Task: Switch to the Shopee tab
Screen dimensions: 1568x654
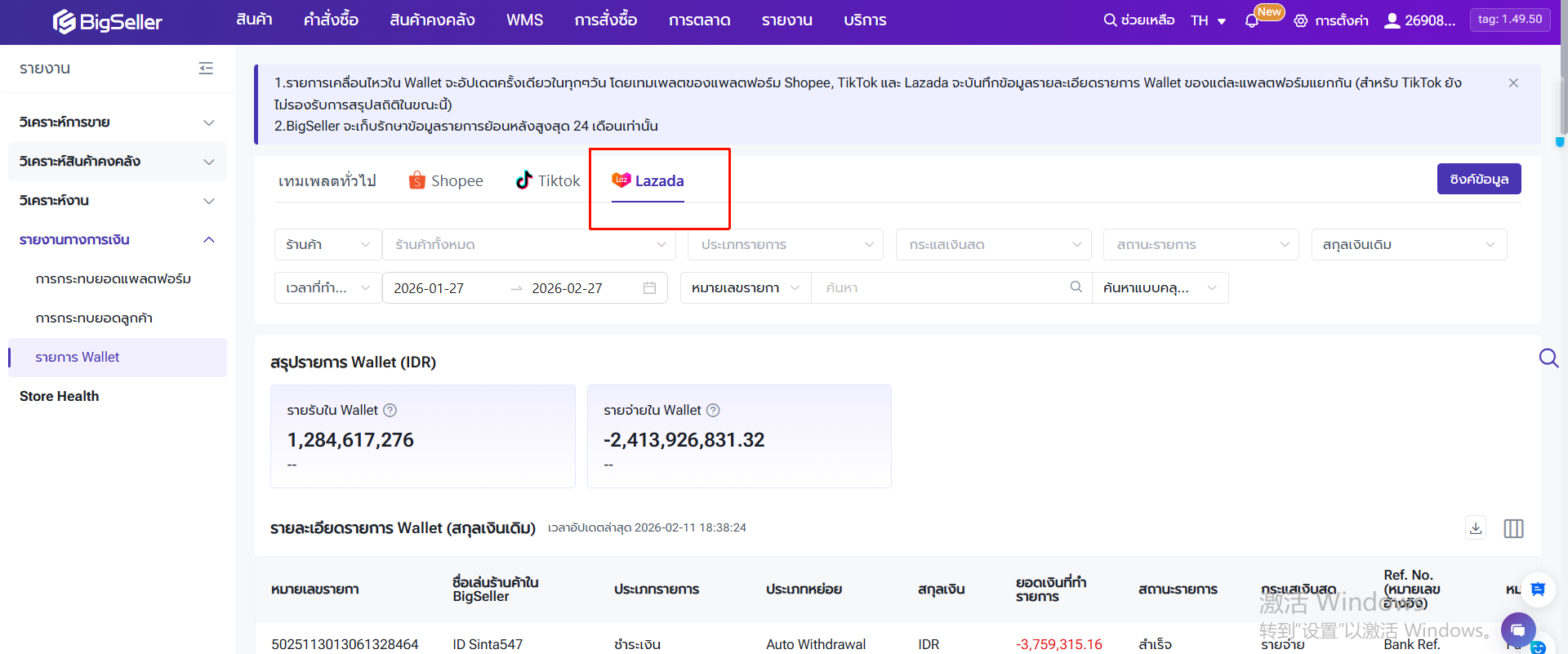Action: 446,181
